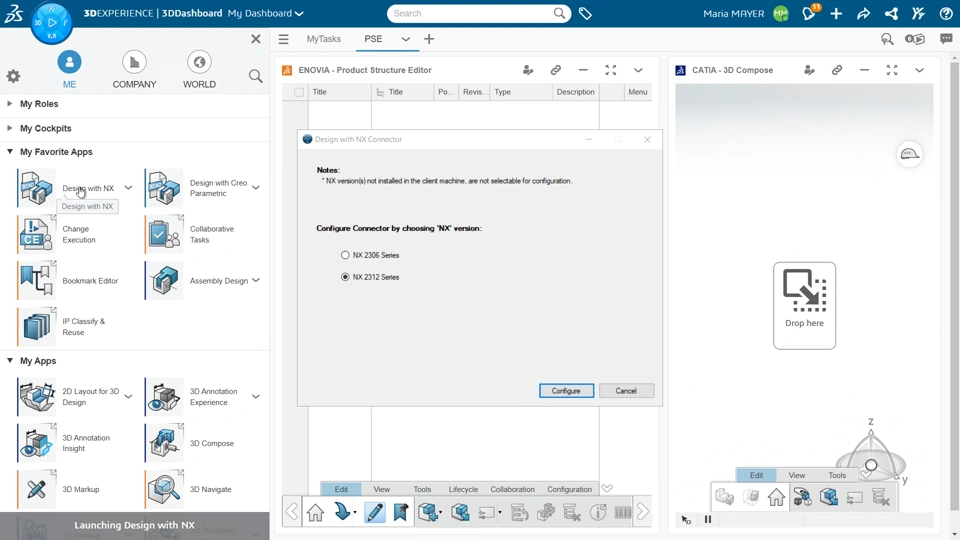Maximize the 3D Compose widget
This screenshot has width=960, height=540.
[x=892, y=70]
